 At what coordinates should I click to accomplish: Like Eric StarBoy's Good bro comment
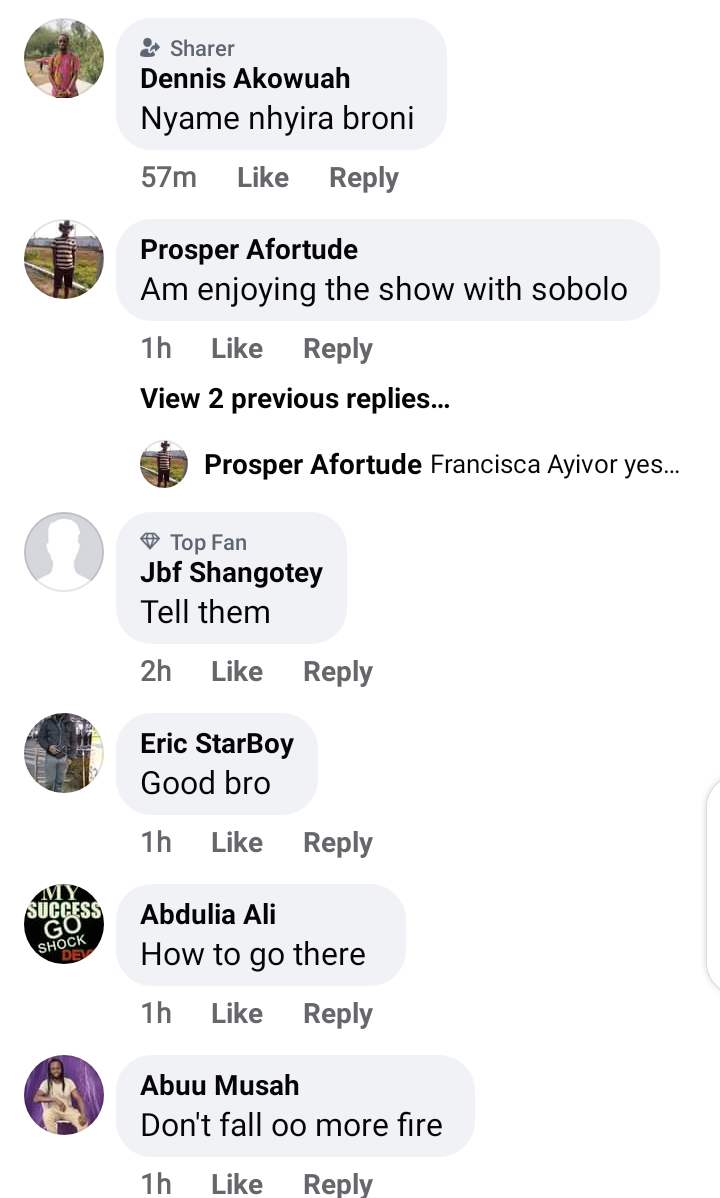click(x=237, y=843)
